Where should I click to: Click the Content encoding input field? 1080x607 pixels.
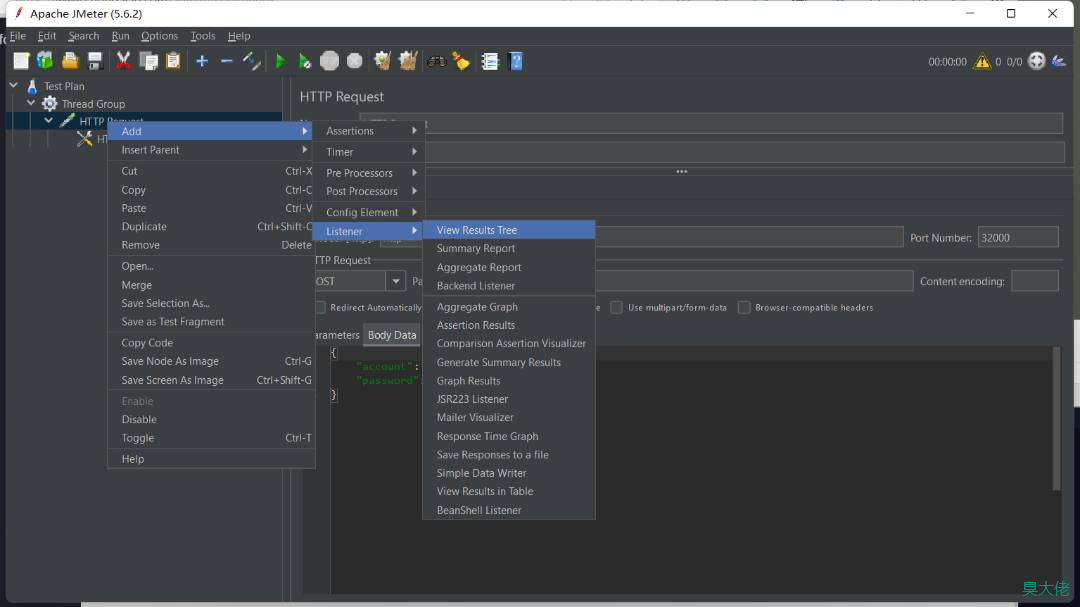pos(1035,281)
